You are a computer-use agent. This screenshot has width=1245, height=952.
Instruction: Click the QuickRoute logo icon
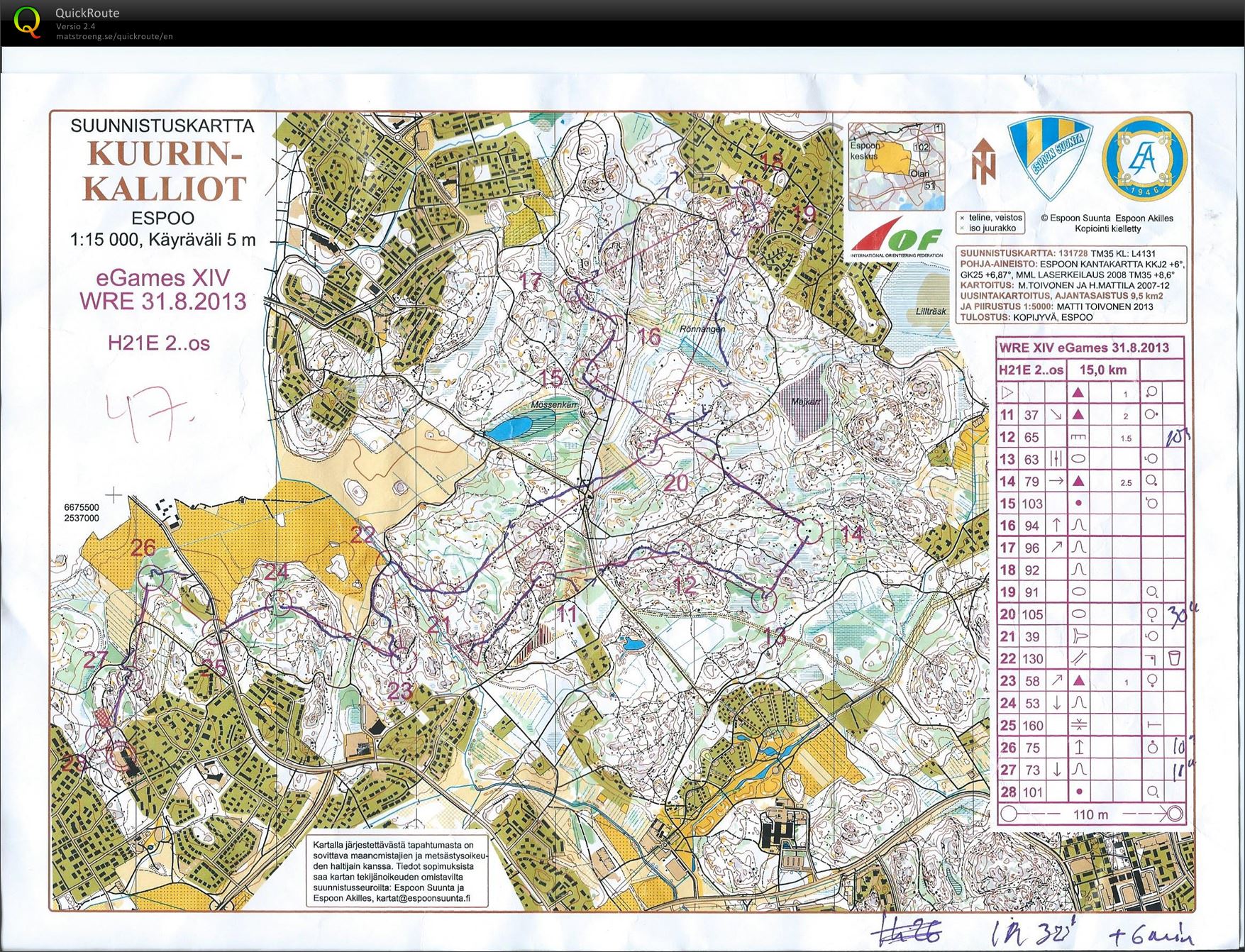pyautogui.click(x=27, y=21)
